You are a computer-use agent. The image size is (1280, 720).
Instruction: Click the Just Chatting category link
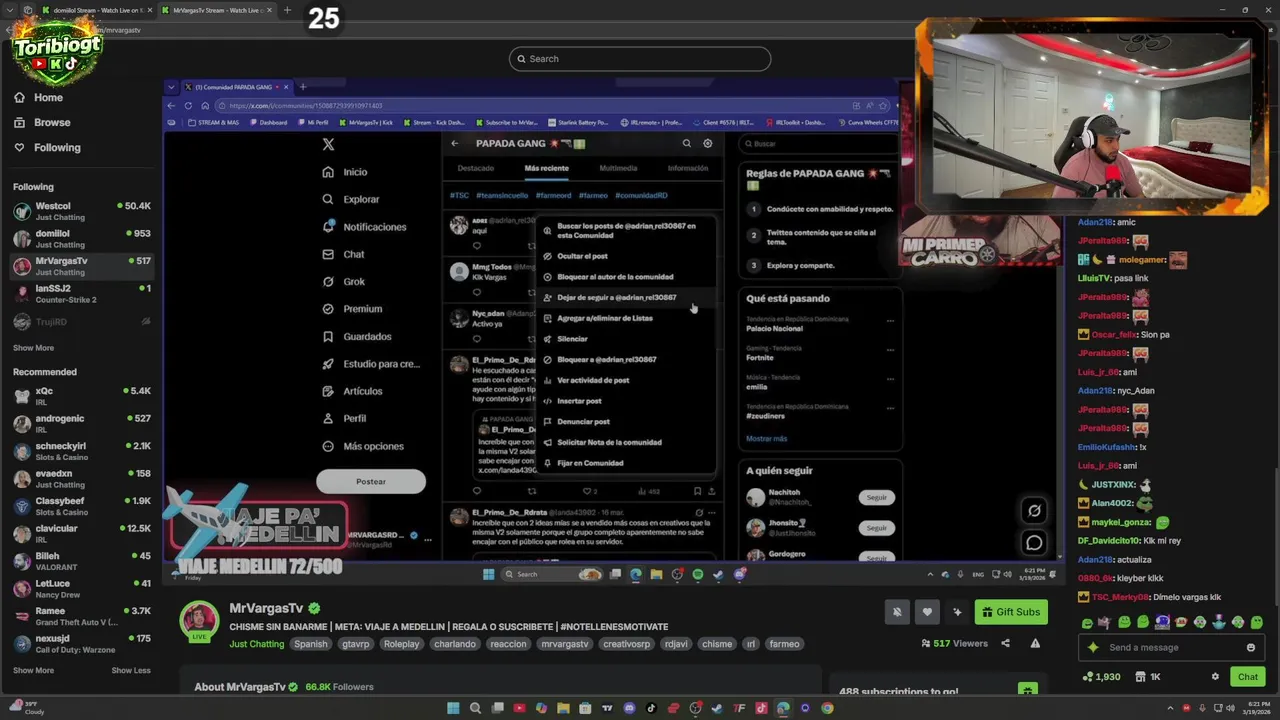(x=257, y=644)
